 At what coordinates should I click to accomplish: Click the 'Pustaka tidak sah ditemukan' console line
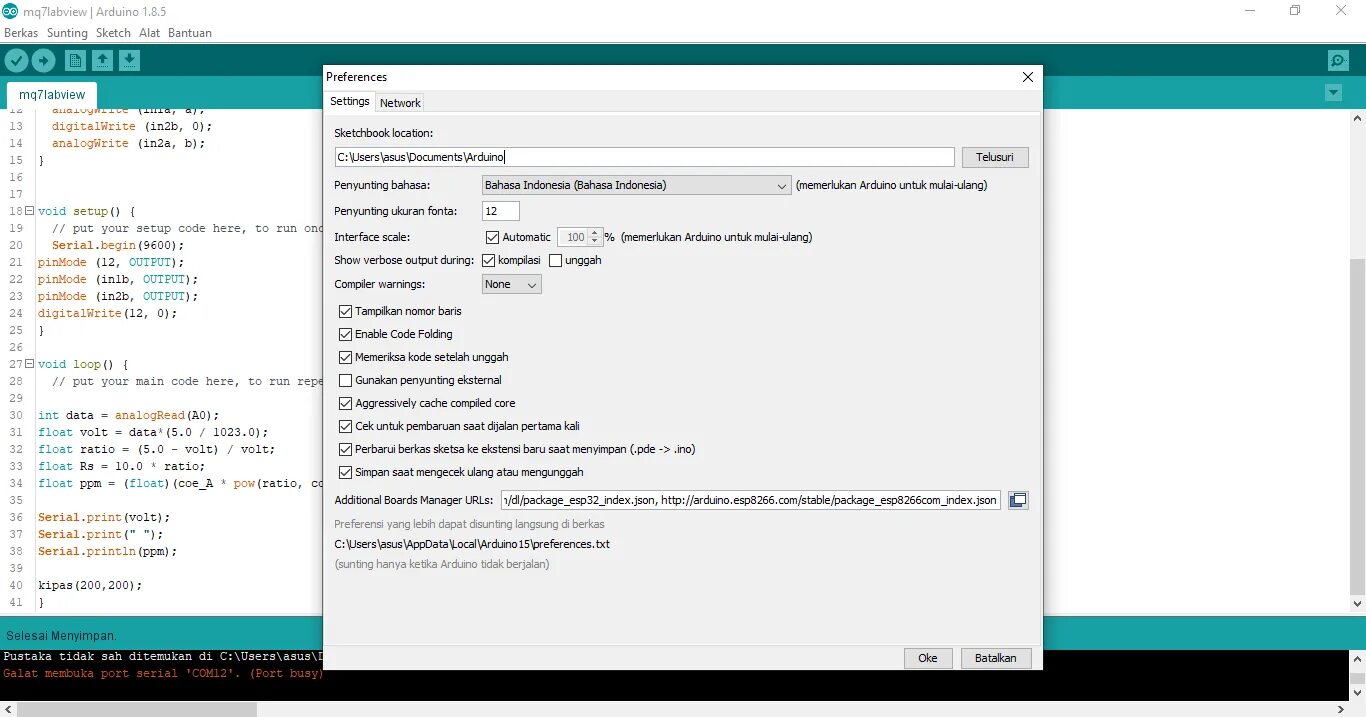tap(163, 657)
